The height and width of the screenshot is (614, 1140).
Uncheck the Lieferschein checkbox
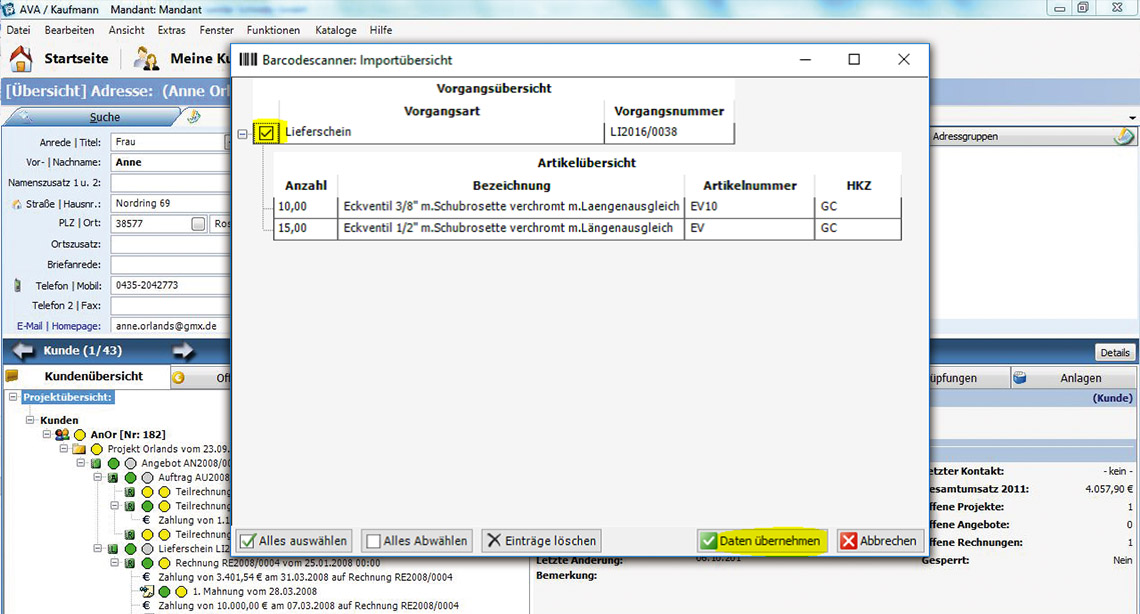click(x=266, y=132)
